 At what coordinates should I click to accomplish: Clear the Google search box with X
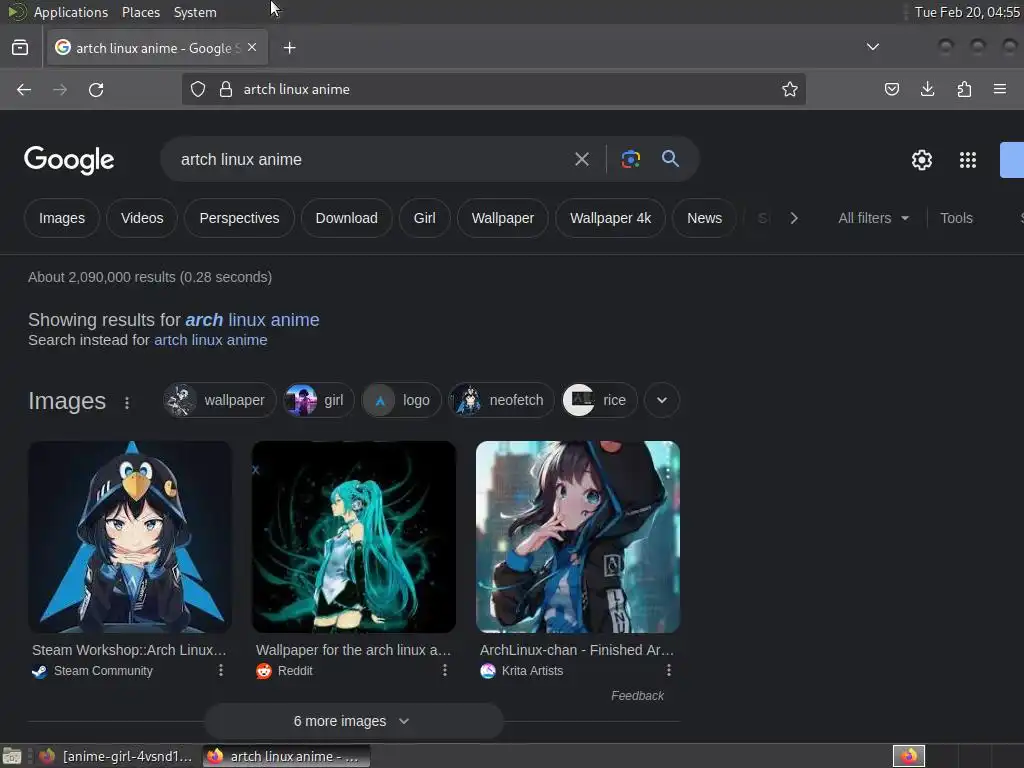[581, 159]
